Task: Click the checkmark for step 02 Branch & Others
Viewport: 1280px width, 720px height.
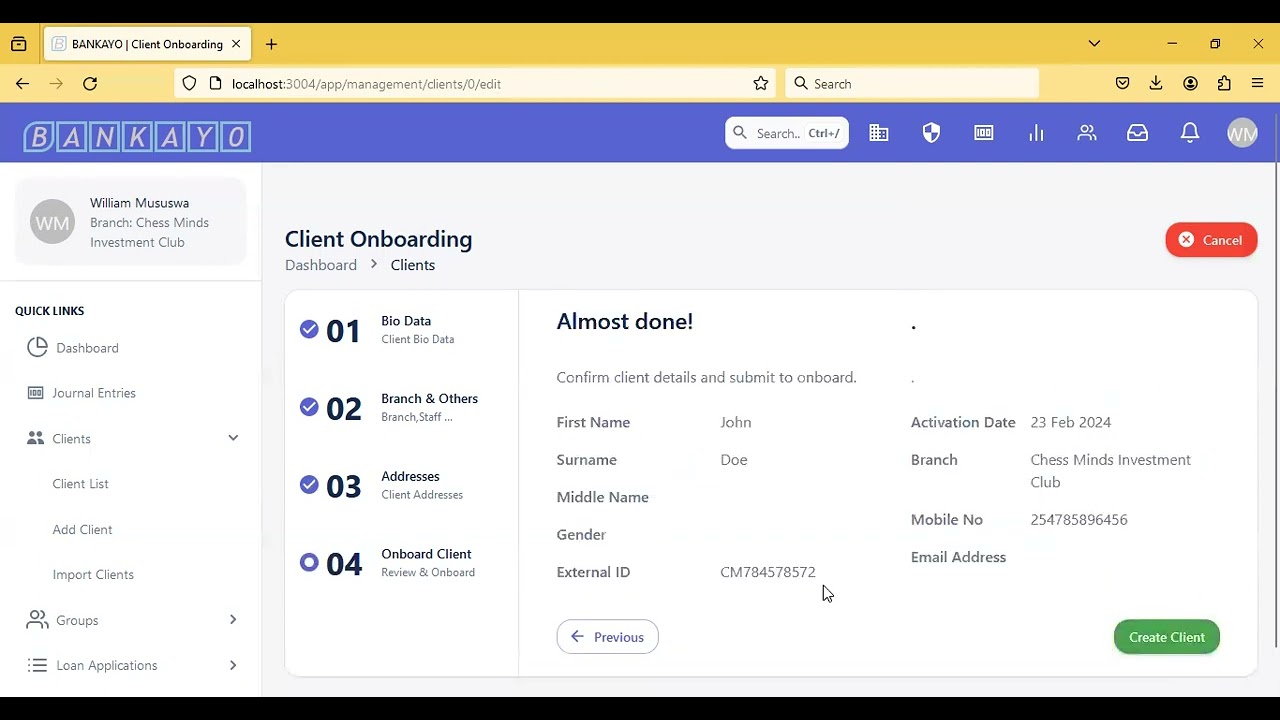Action: [x=309, y=407]
